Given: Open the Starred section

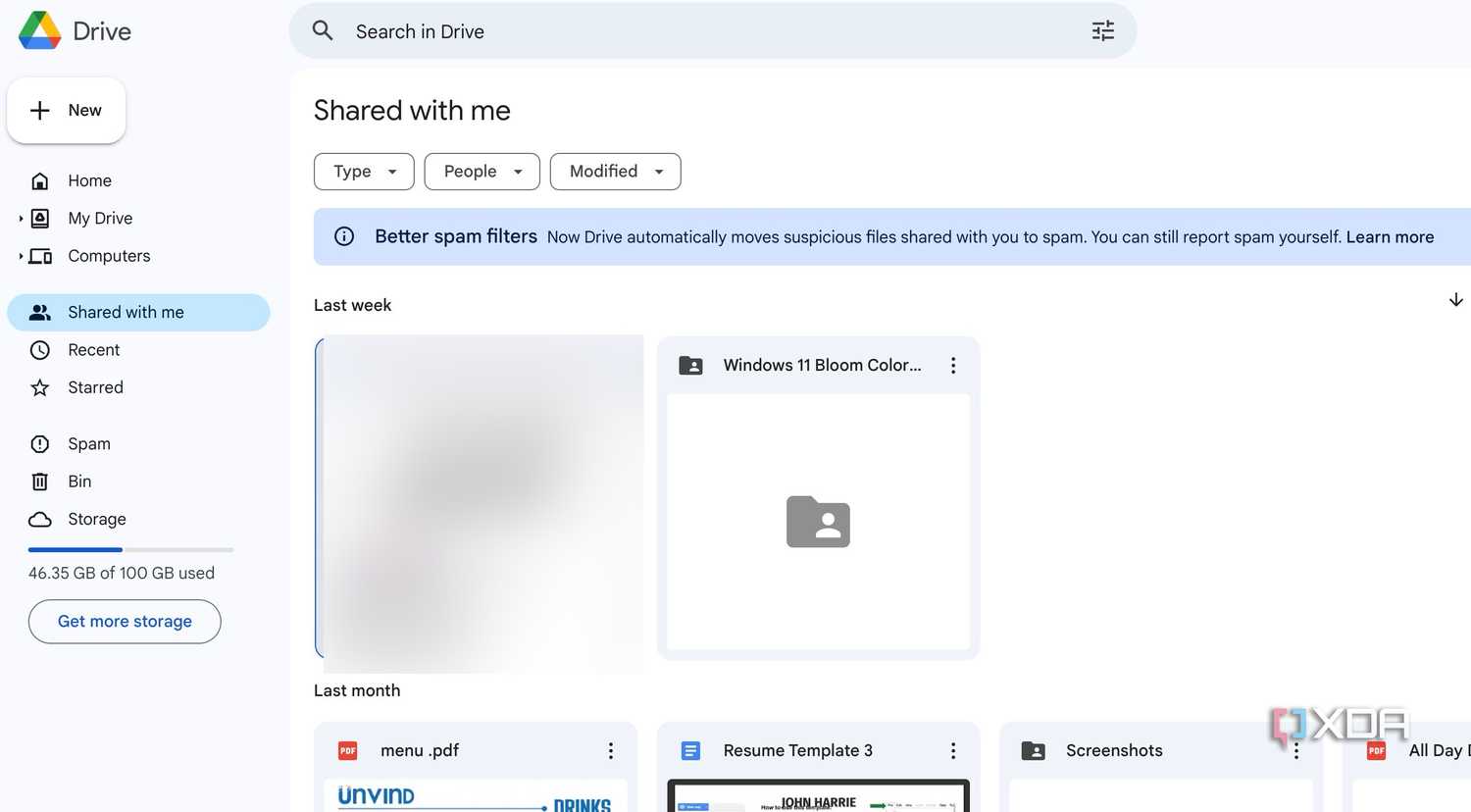Looking at the screenshot, I should click(x=95, y=387).
